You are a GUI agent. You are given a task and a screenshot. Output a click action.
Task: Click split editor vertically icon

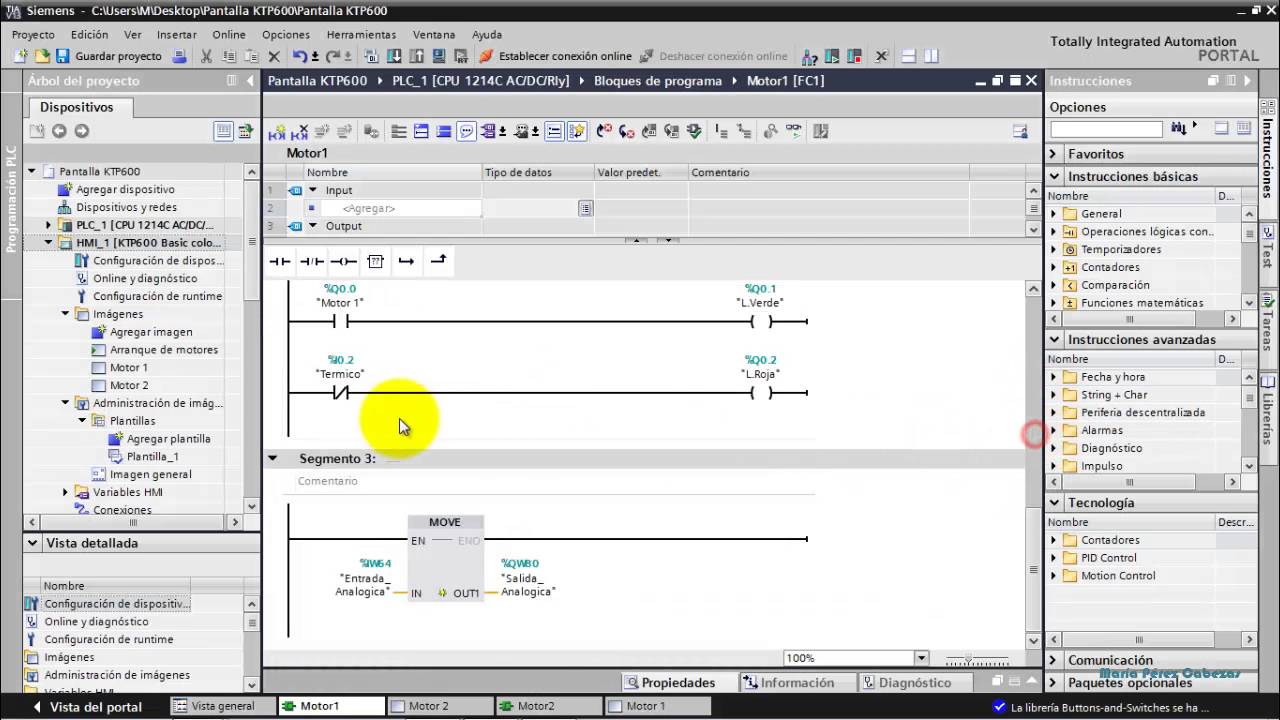[x=931, y=57]
